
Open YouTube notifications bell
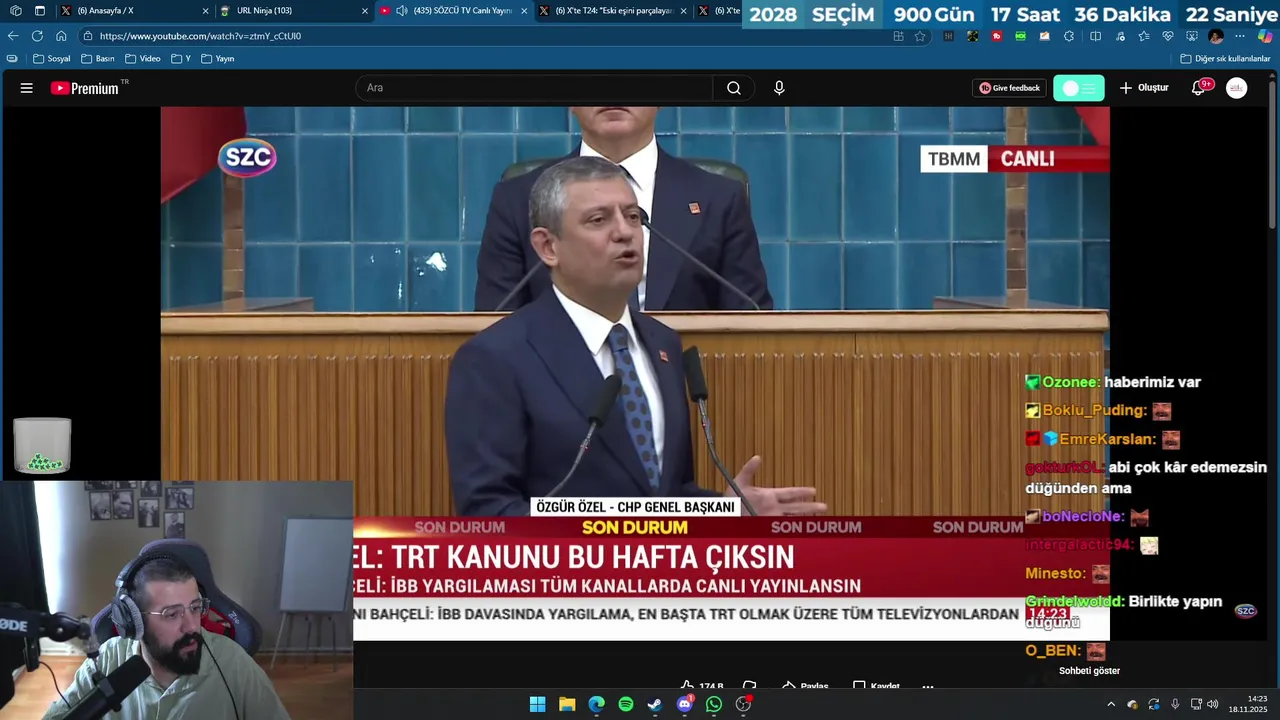pyautogui.click(x=1198, y=88)
